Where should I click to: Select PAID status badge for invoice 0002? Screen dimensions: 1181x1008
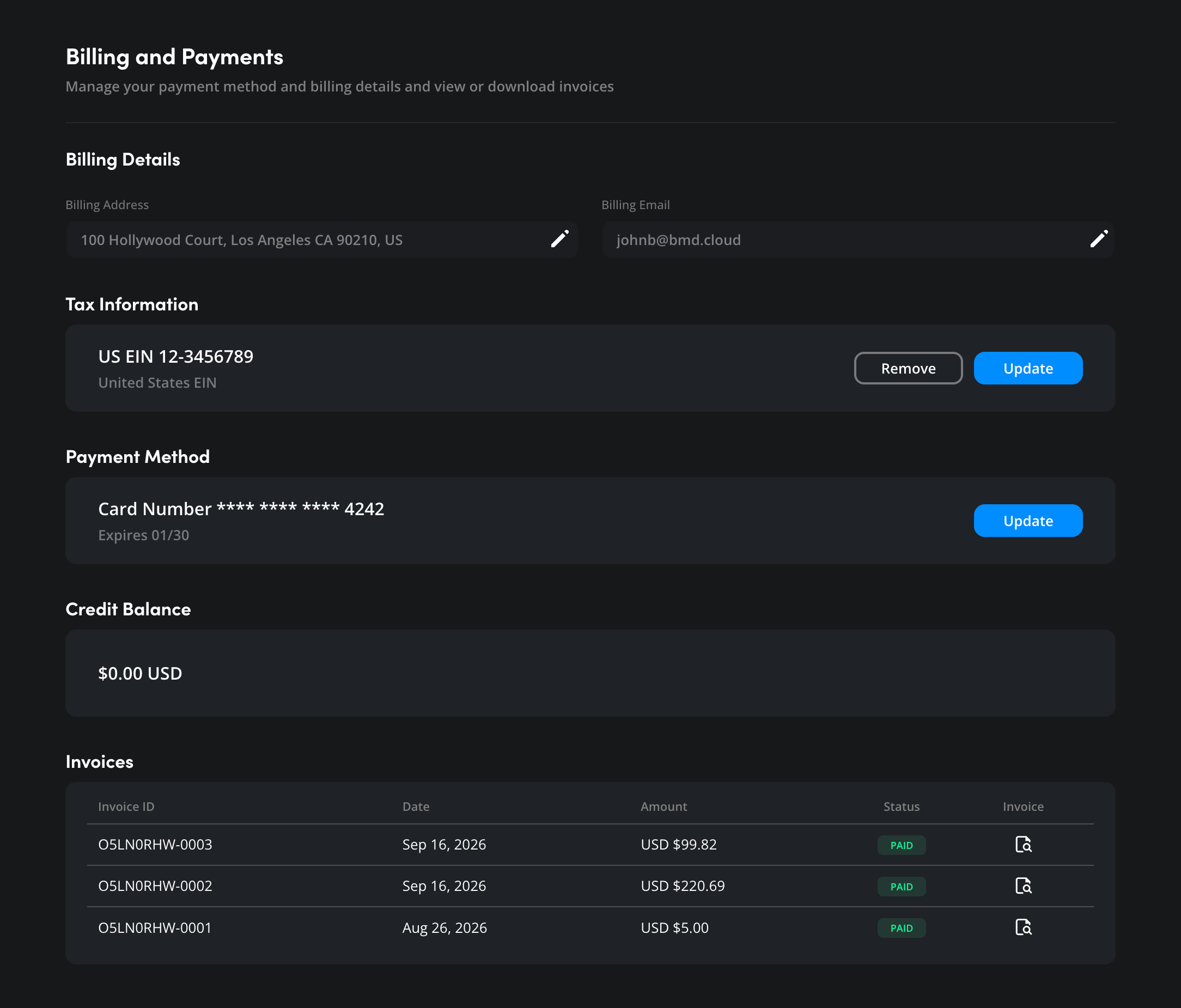[x=901, y=887]
